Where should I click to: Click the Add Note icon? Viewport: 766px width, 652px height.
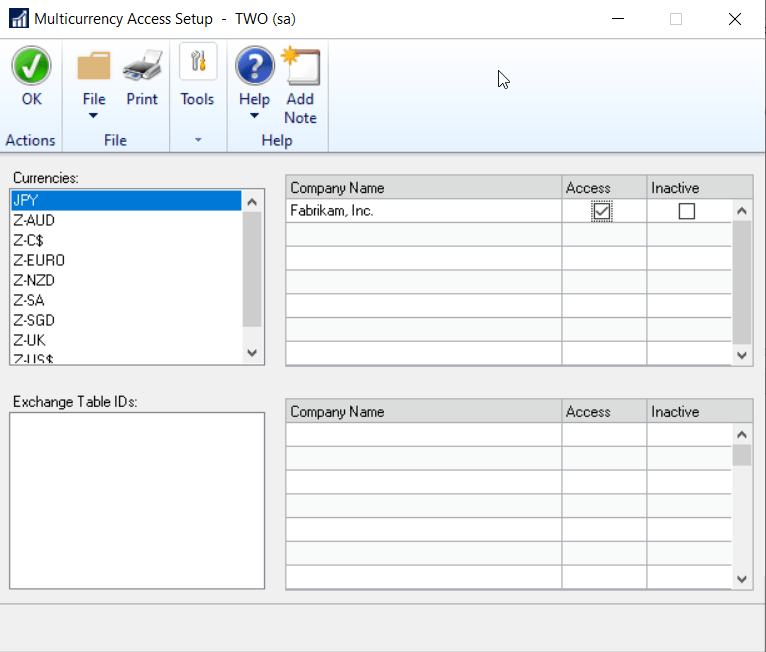point(300,66)
